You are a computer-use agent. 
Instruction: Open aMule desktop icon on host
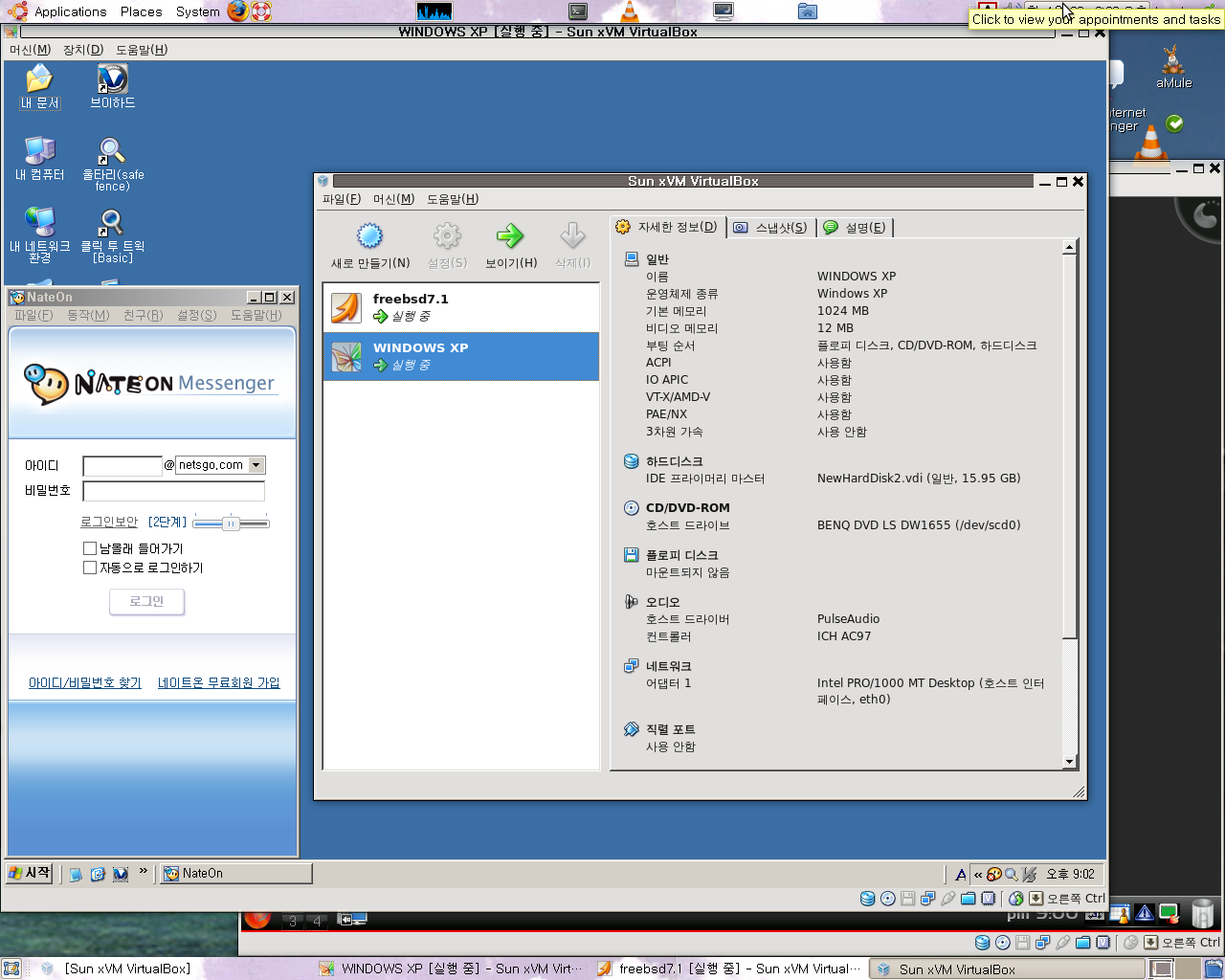(1173, 67)
